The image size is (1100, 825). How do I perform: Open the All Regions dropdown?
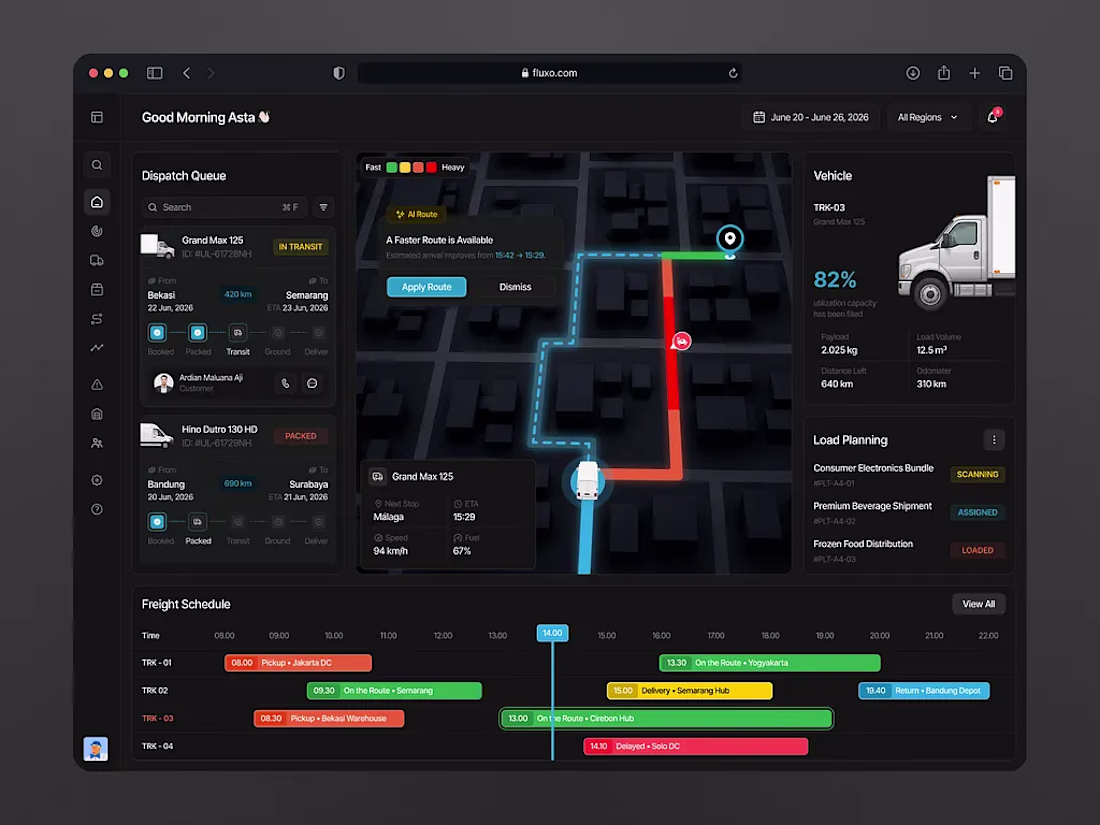click(x=927, y=117)
